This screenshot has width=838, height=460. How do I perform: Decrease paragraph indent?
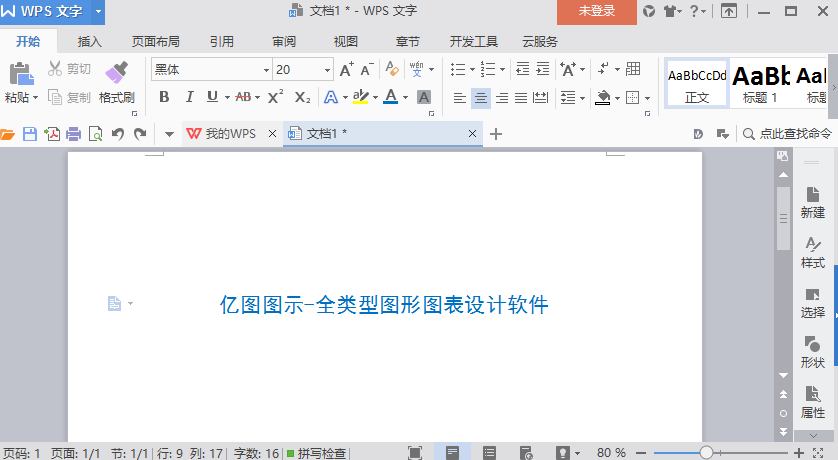pos(523,69)
